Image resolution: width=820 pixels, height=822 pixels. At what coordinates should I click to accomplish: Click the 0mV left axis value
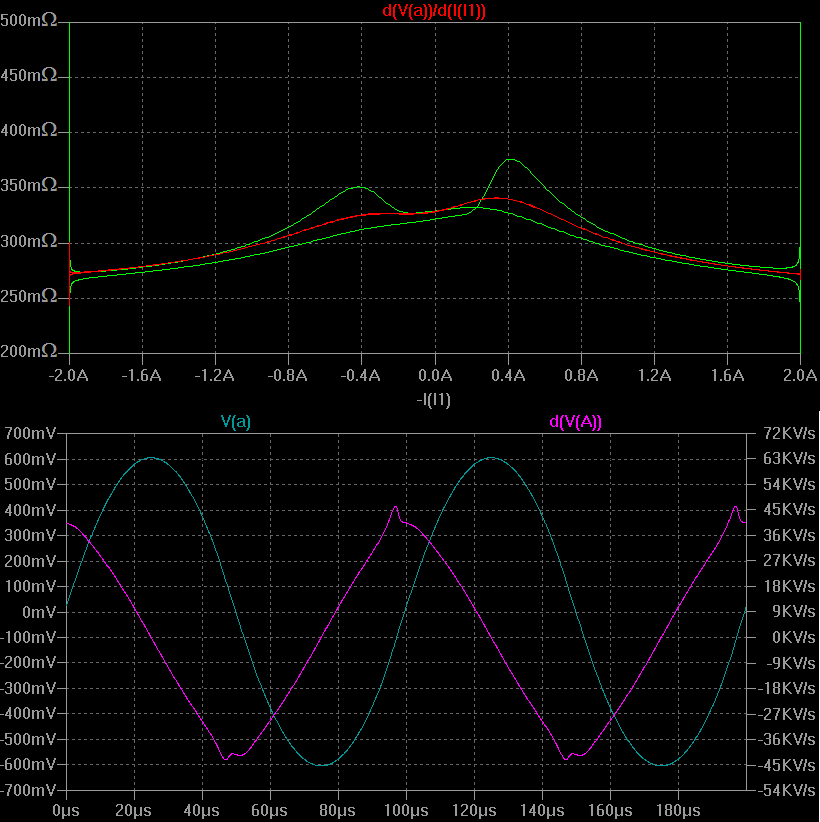coord(39,612)
